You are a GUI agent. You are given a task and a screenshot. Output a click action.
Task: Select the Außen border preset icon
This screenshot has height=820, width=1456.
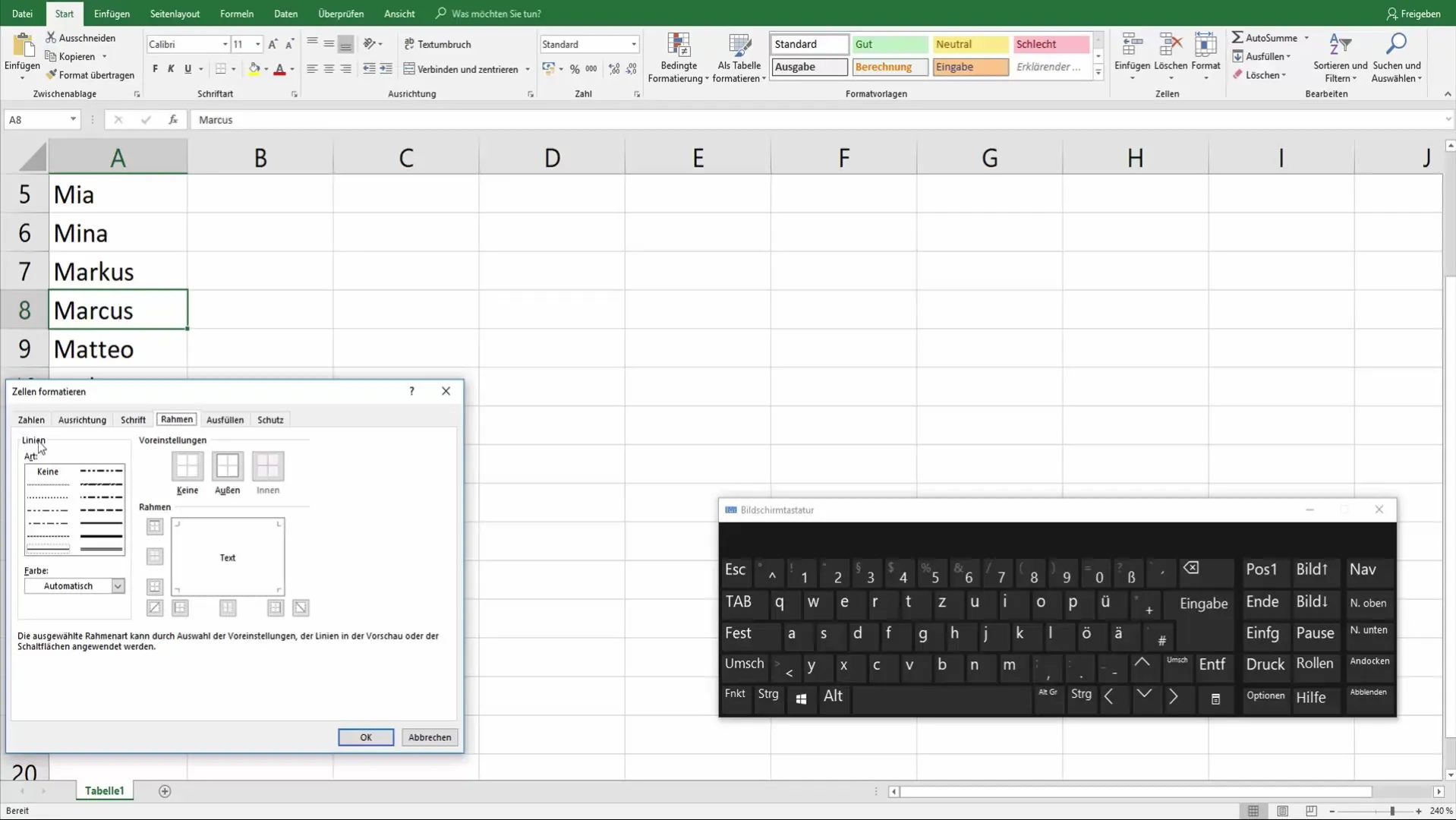click(227, 465)
